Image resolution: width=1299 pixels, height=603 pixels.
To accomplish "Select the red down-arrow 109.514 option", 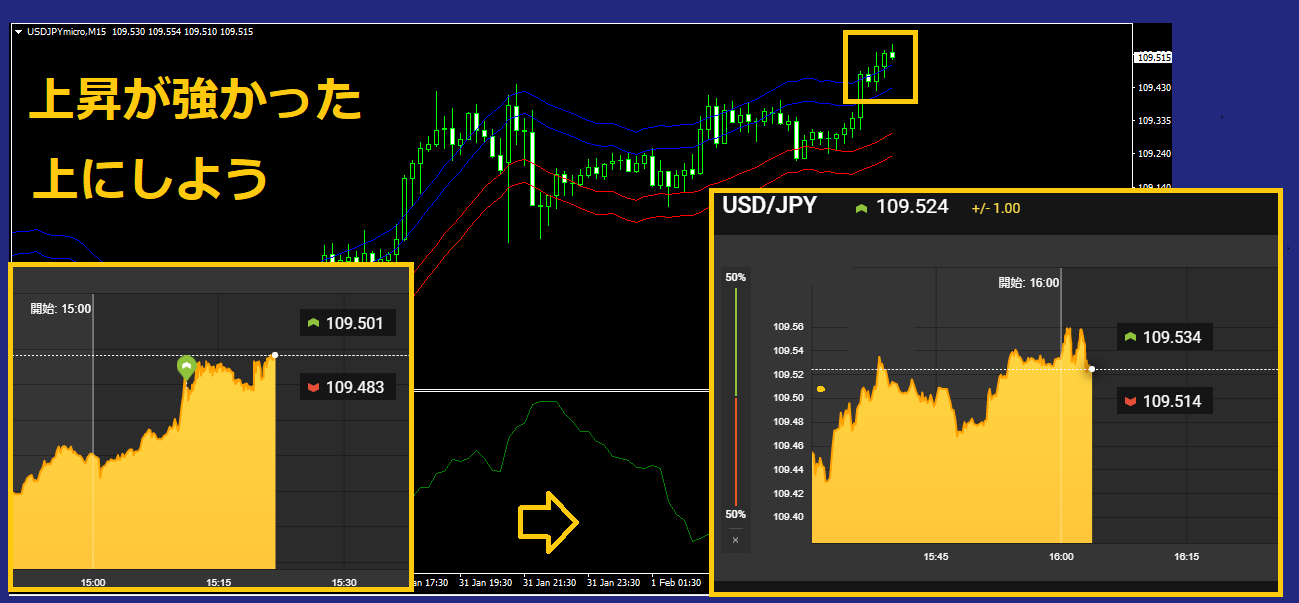I will 1164,401.
